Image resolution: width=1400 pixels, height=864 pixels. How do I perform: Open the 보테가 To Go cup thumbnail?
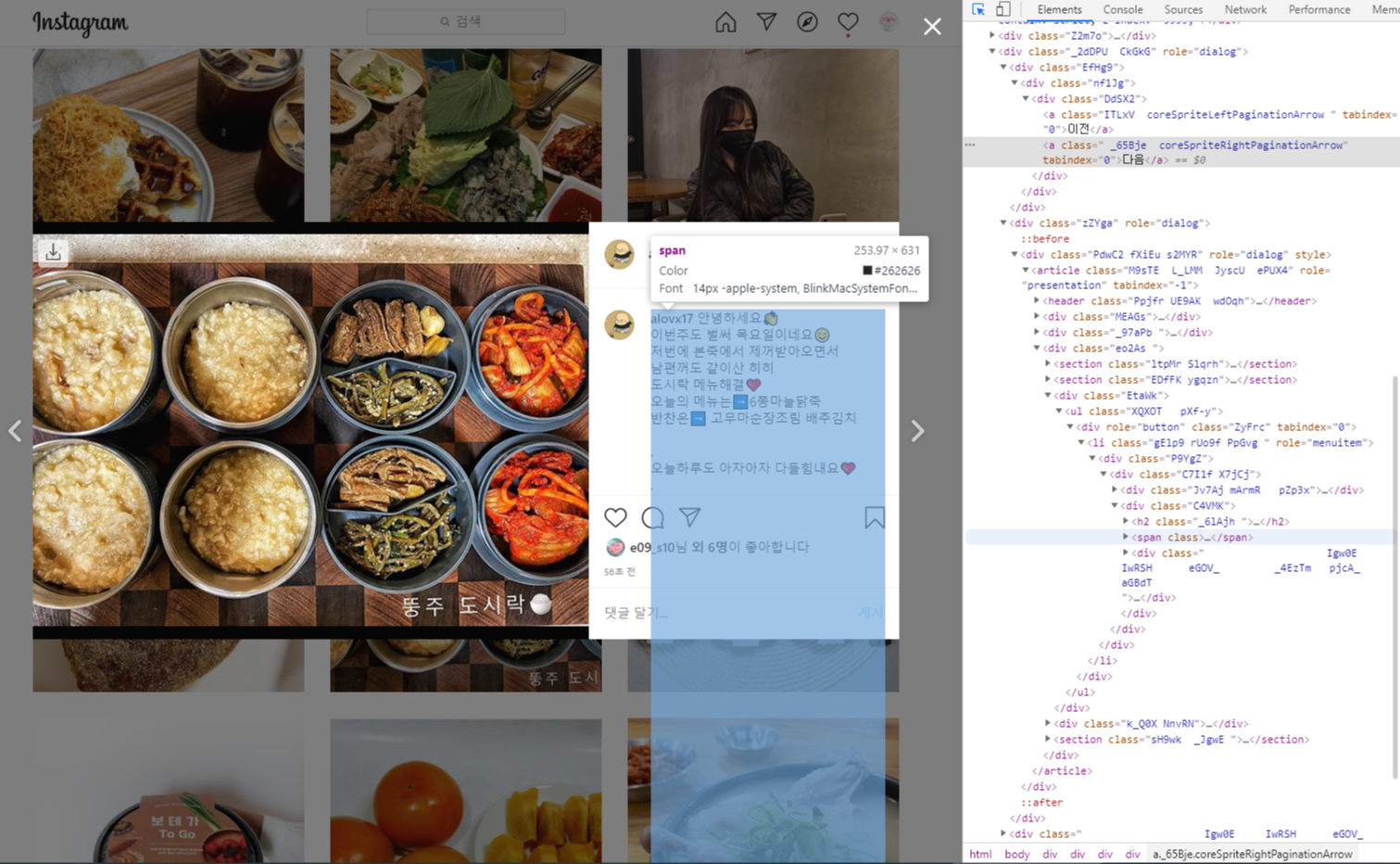169,792
